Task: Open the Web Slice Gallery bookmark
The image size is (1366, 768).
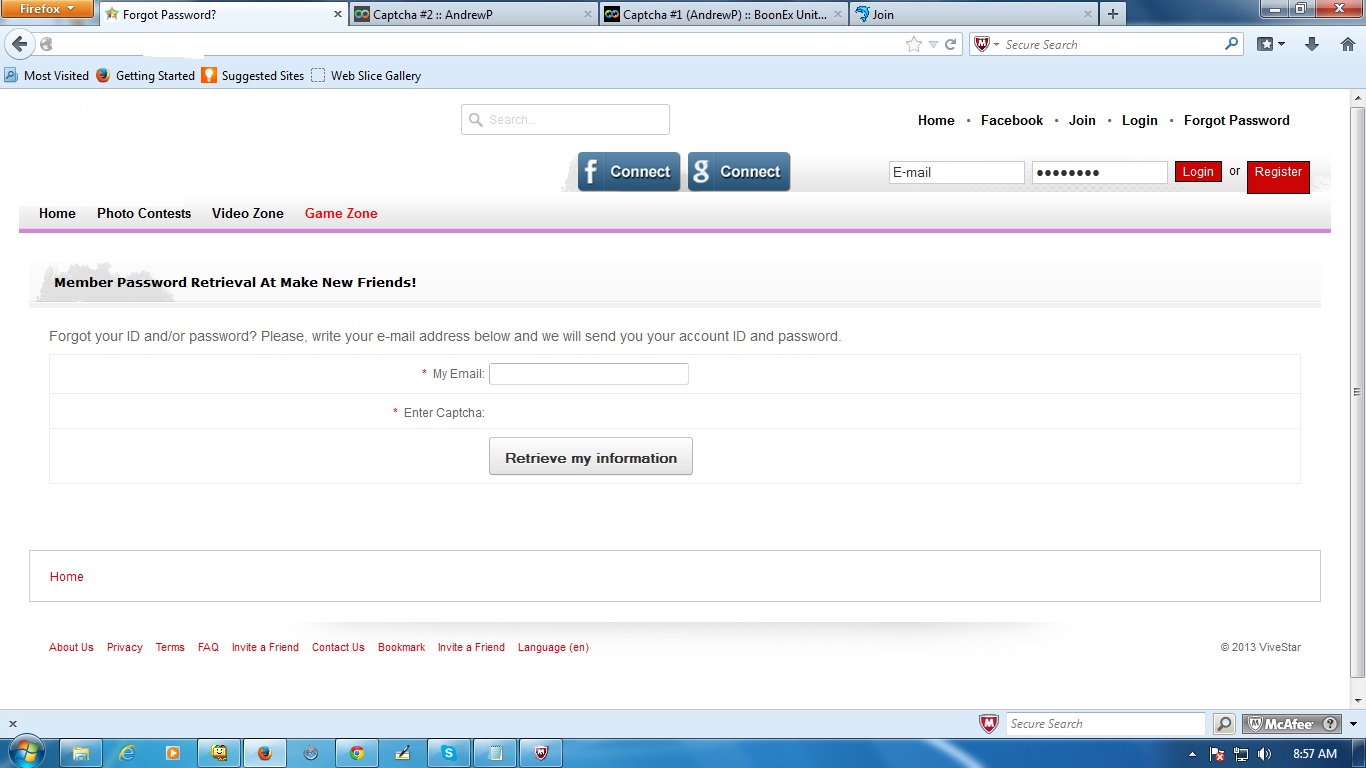Action: point(366,76)
